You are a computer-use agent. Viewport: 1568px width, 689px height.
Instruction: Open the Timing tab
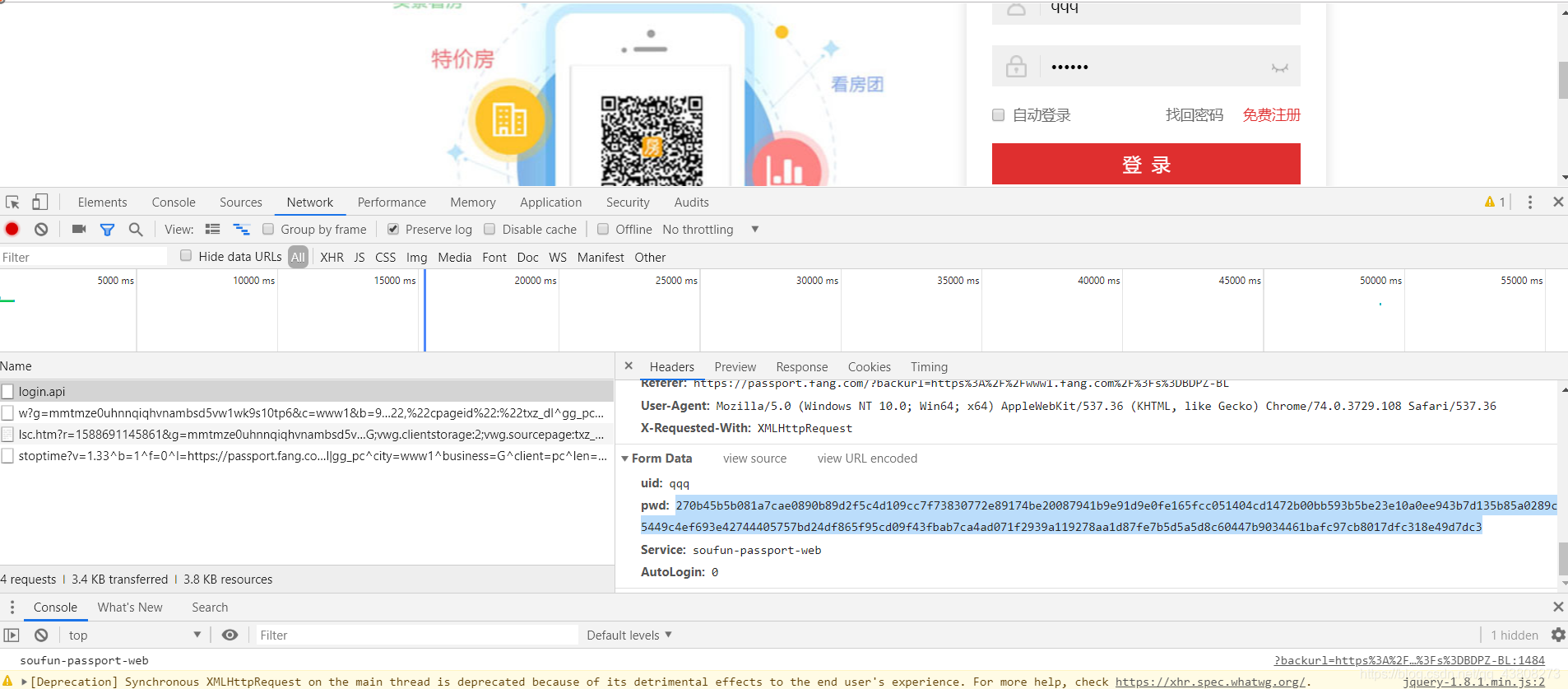click(x=929, y=367)
